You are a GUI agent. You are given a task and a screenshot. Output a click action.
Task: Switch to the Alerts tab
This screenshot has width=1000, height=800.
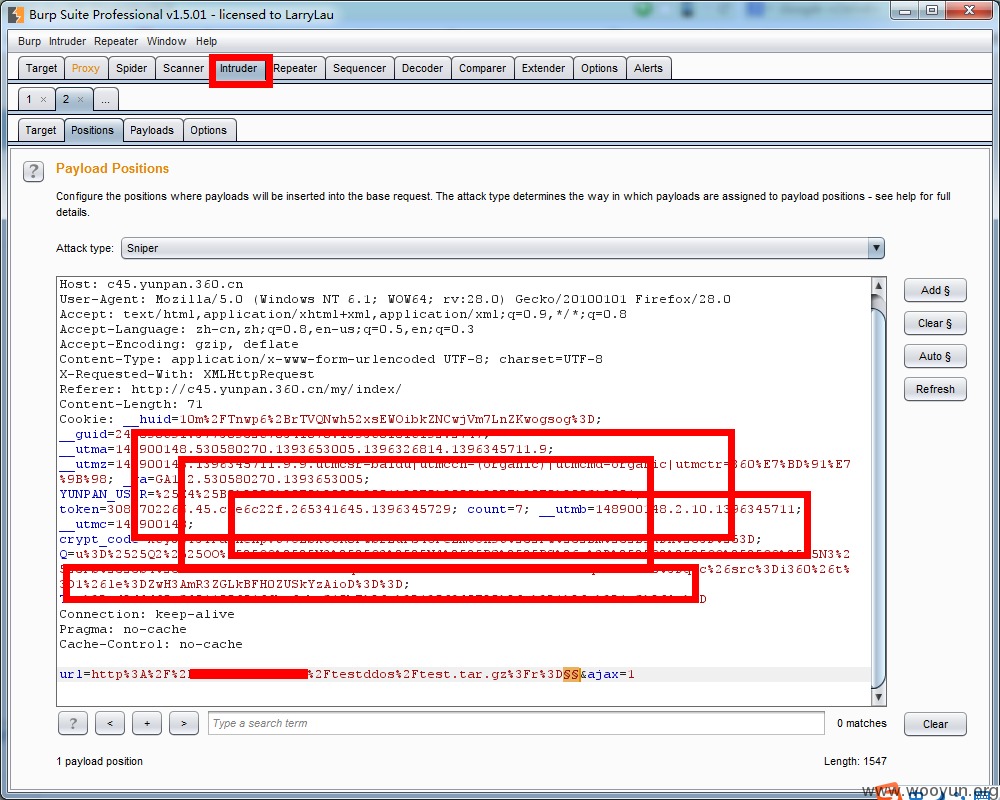(649, 68)
